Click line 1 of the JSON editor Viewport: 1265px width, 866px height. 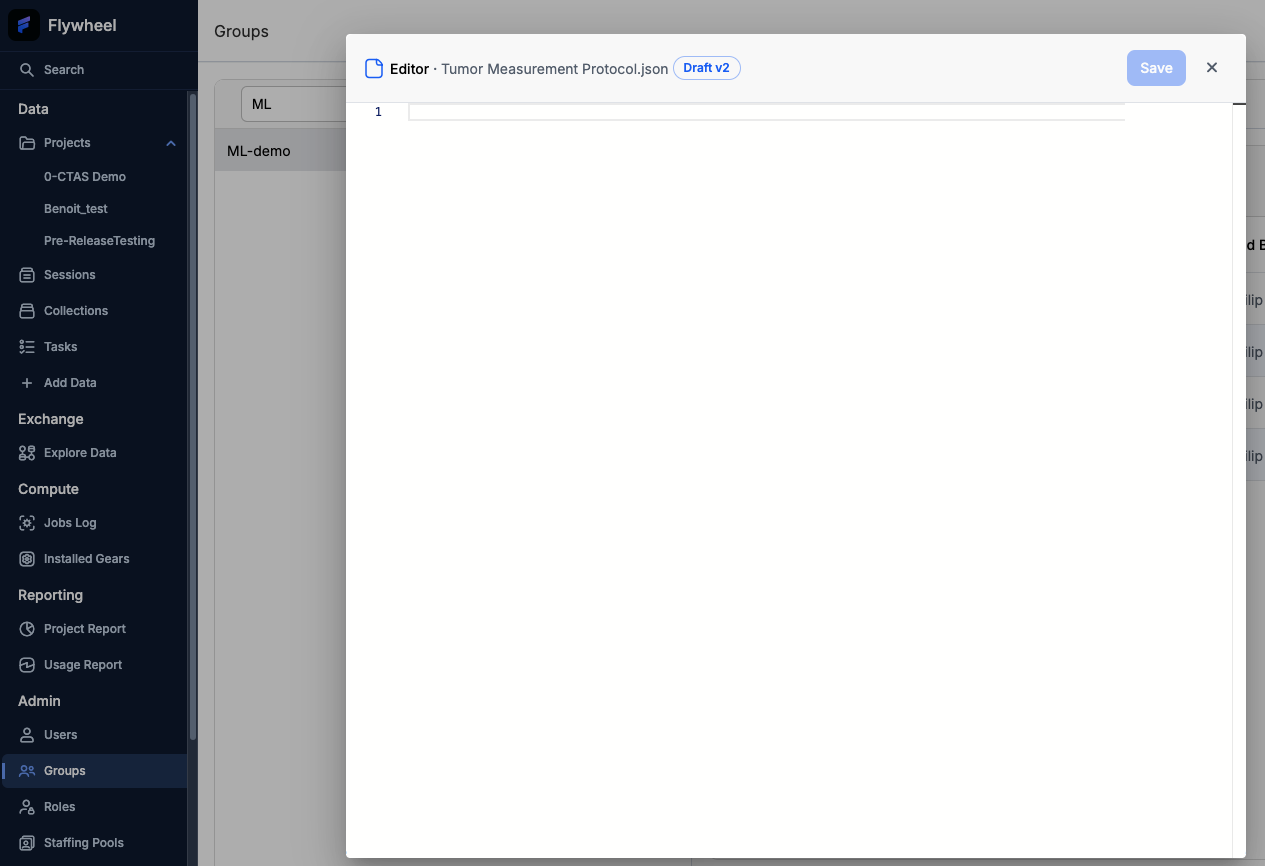click(x=700, y=111)
